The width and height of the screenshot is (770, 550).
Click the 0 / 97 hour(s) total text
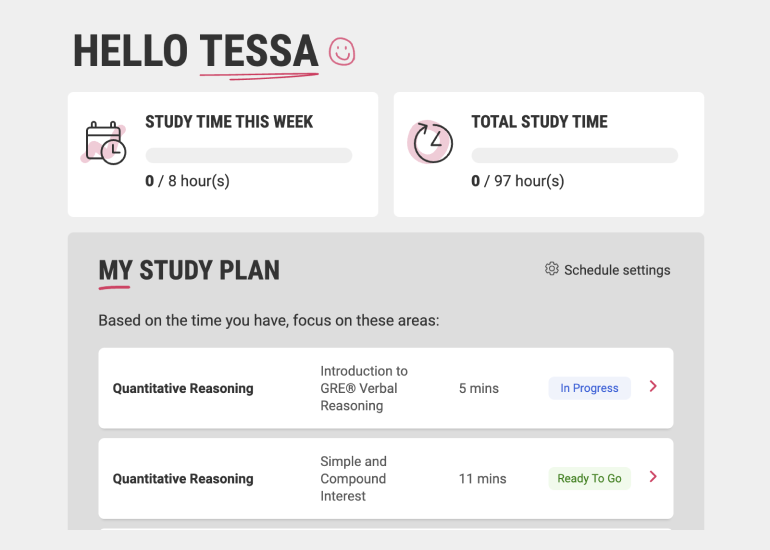tap(518, 181)
